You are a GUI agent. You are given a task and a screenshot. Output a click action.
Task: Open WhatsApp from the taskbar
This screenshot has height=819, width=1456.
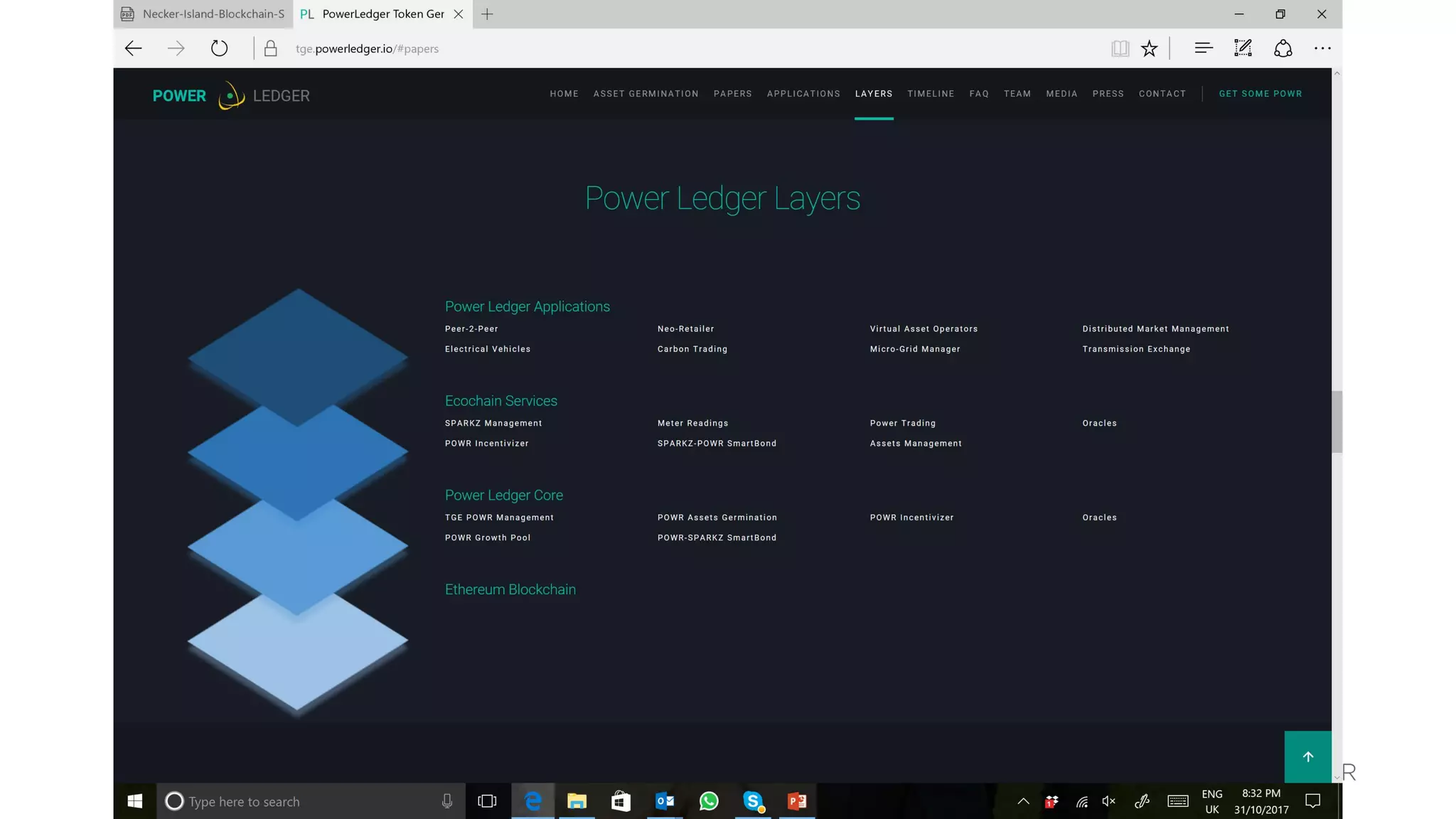click(709, 801)
